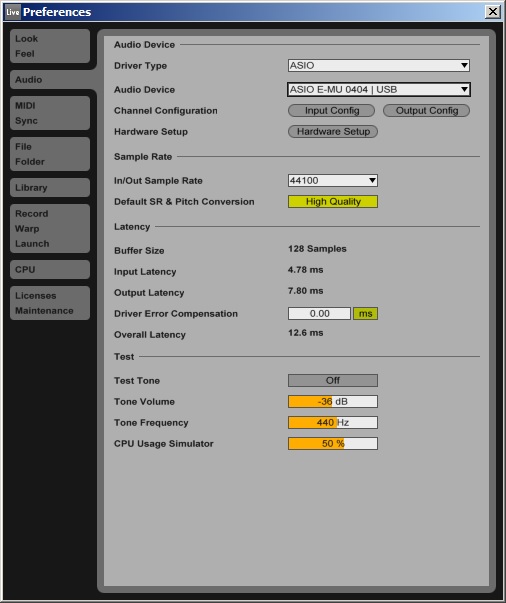Click the Preferences title bar text
The height and width of the screenshot is (603, 506).
[57, 12]
